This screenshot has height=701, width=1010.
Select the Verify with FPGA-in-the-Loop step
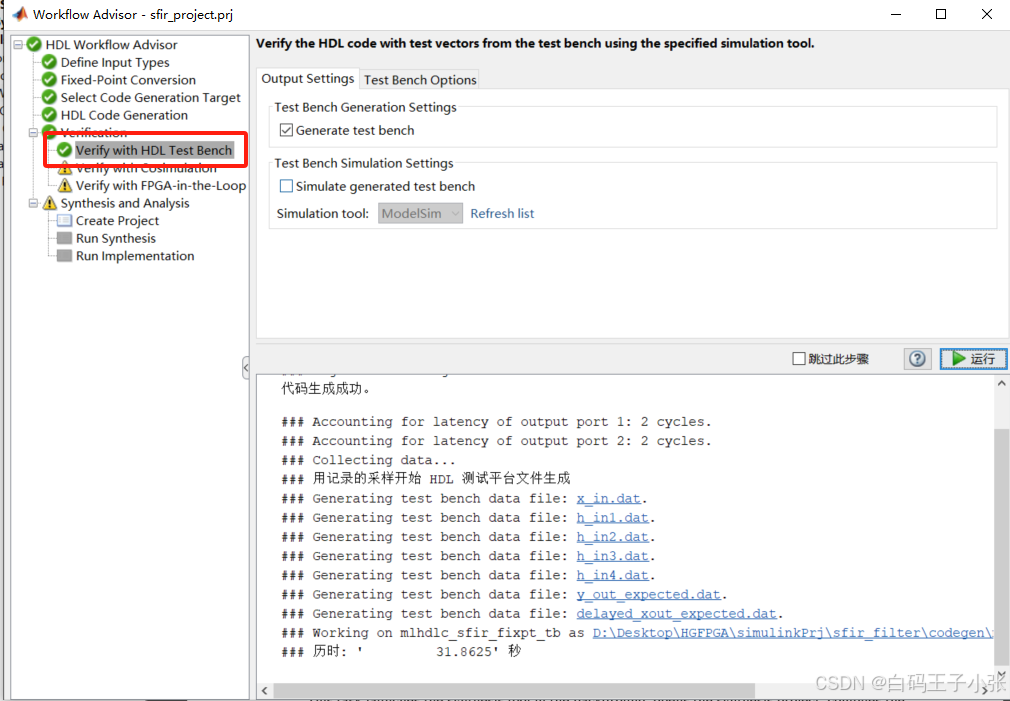pyautogui.click(x=161, y=186)
